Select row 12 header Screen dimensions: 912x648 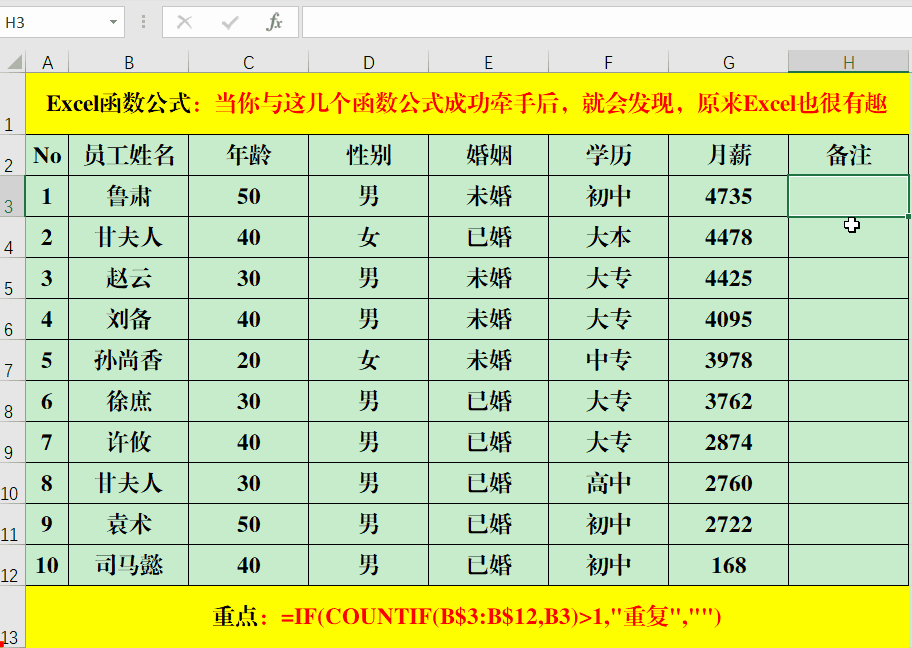coord(12,565)
